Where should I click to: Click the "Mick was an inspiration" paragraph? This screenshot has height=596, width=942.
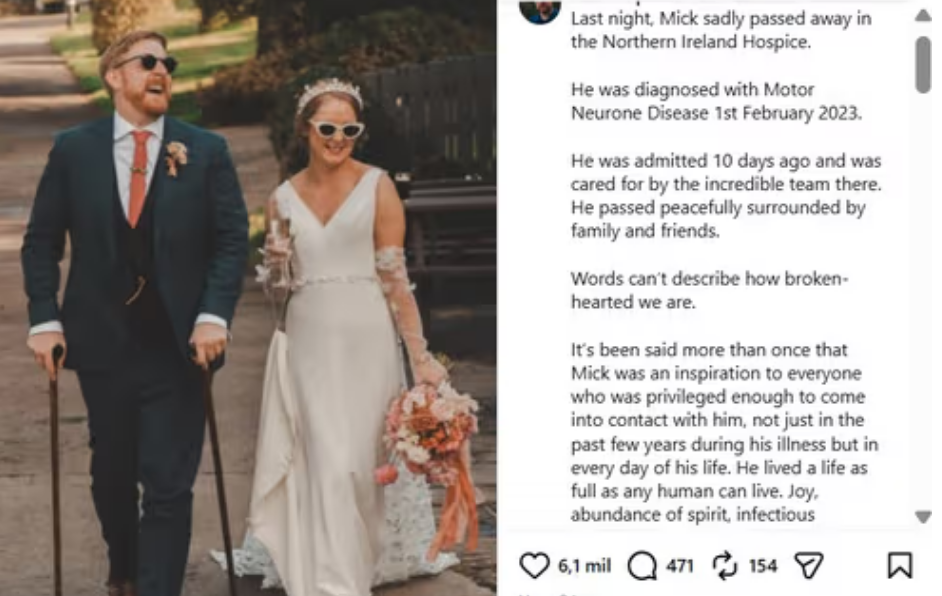[724, 432]
